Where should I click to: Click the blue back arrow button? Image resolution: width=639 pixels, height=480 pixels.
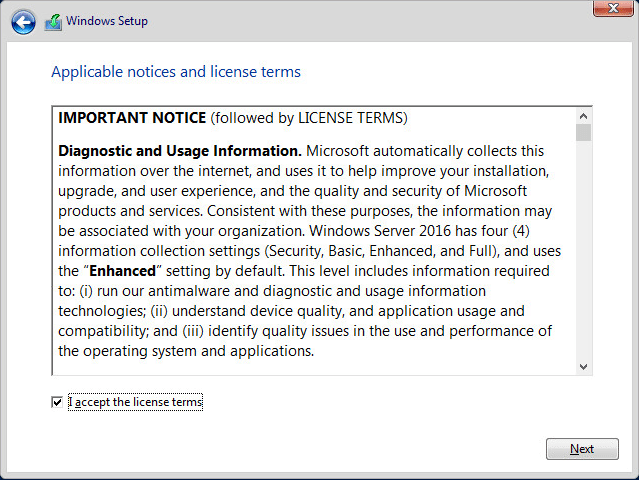pyautogui.click(x=22, y=22)
